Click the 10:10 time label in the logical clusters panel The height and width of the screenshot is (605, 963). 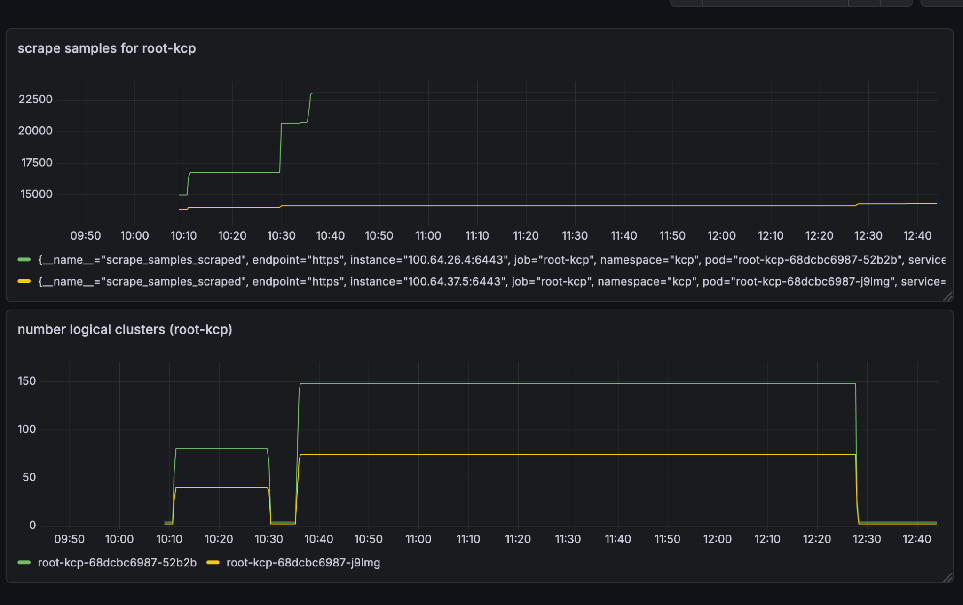(169, 539)
